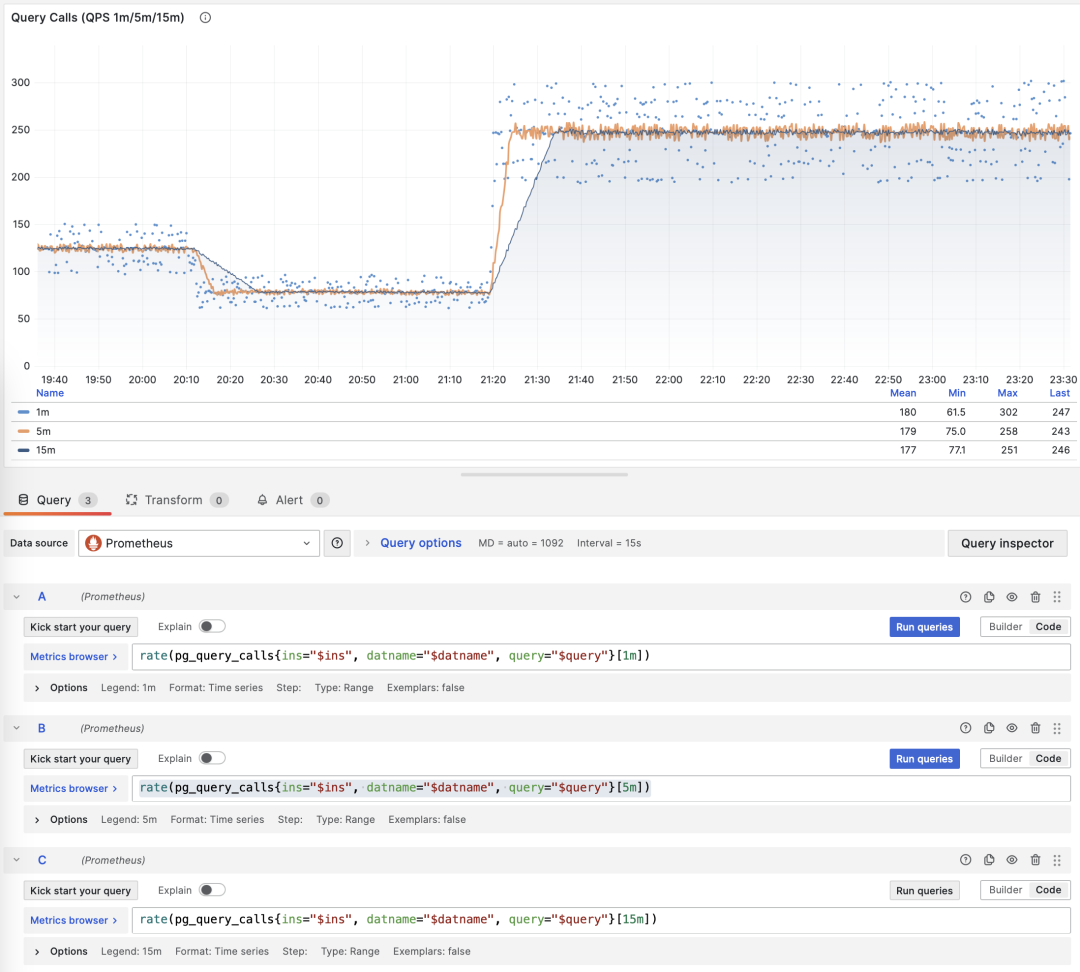Click Run queries for query A
1080x972 pixels.
924,627
